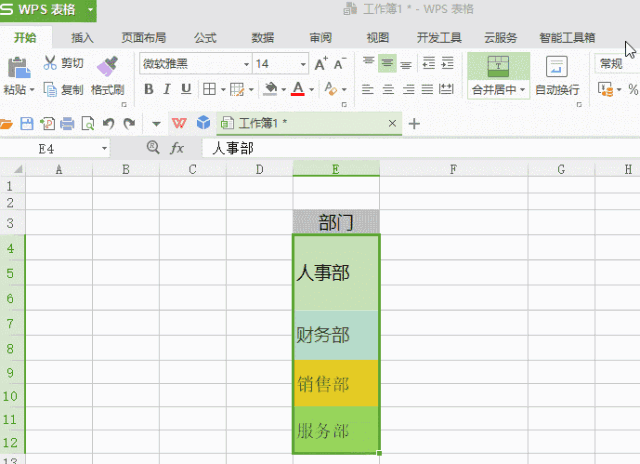Toggle italic formatting
The height and width of the screenshot is (464, 640).
coord(167,89)
